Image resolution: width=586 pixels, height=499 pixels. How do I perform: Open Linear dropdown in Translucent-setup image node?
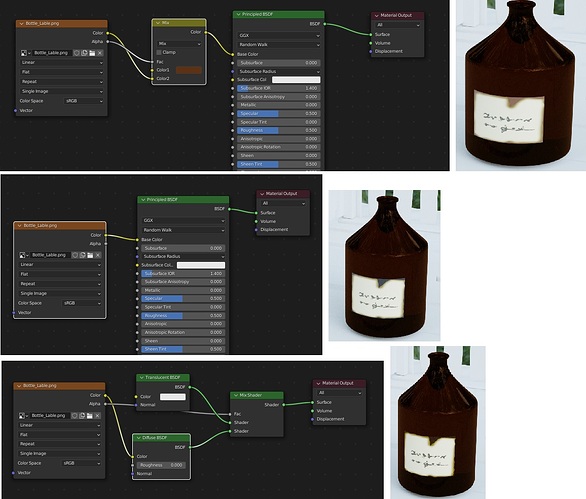click(59, 425)
